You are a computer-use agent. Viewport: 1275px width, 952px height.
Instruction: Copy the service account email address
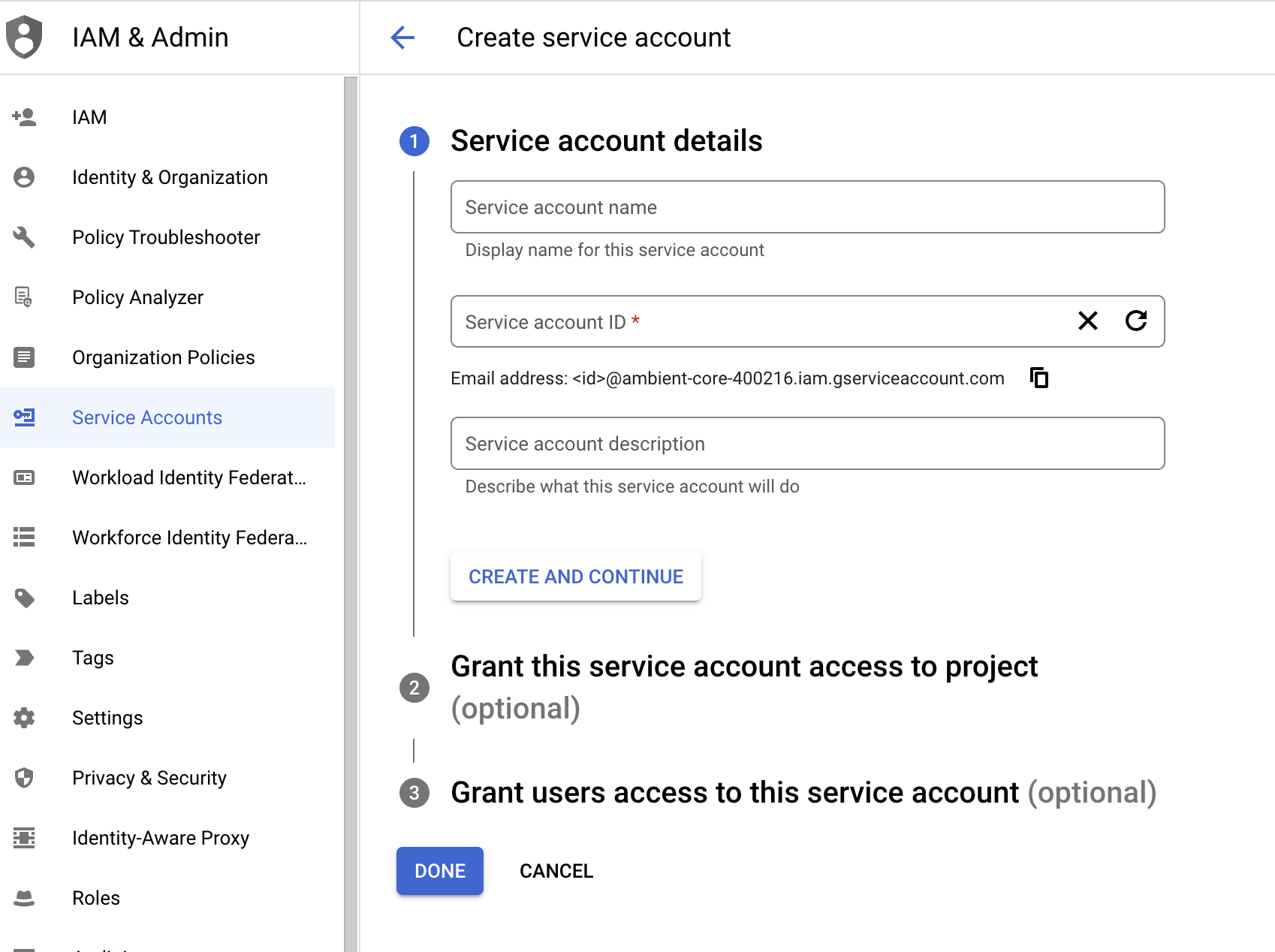[1039, 378]
